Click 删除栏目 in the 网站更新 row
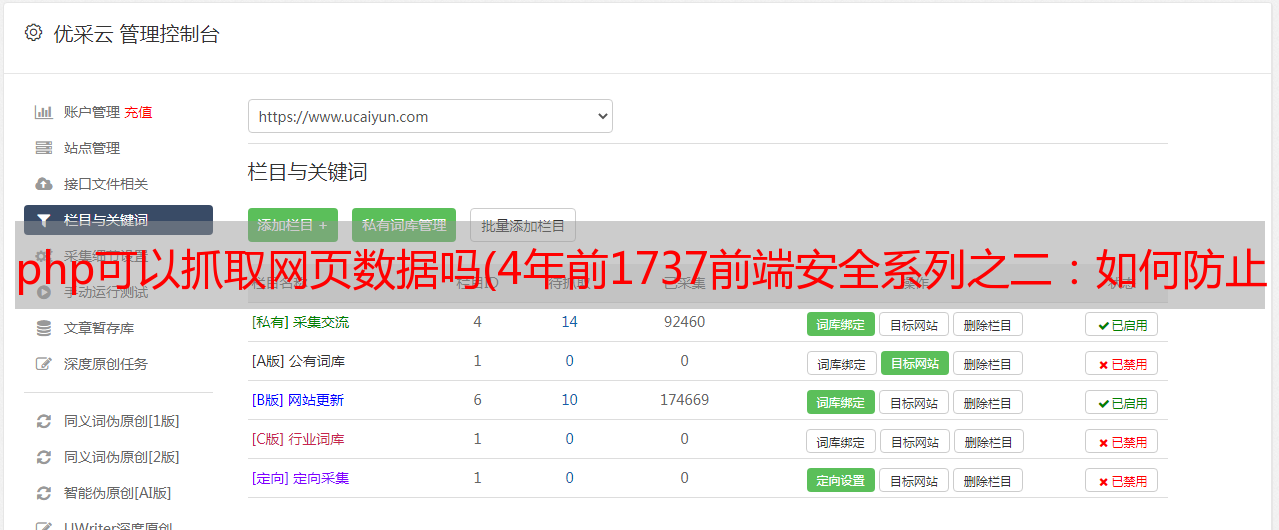This screenshot has width=1279, height=530. (988, 402)
